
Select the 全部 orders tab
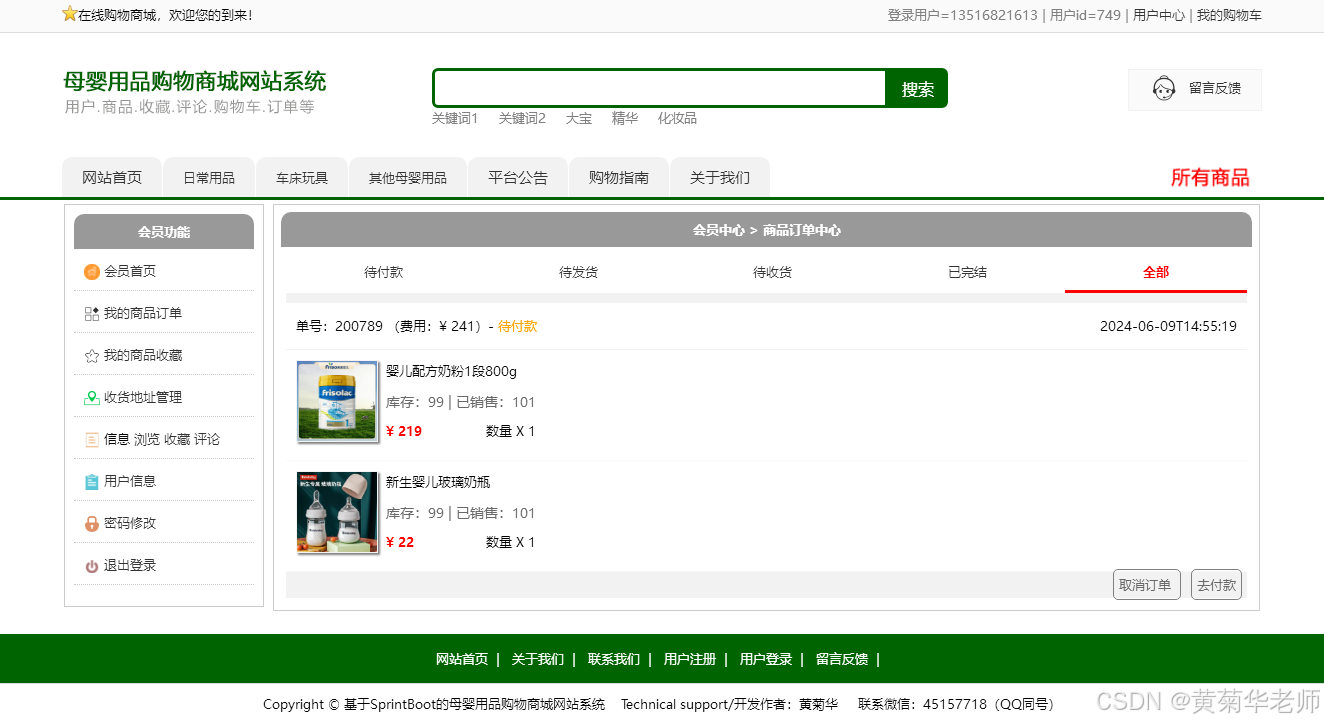point(1156,272)
